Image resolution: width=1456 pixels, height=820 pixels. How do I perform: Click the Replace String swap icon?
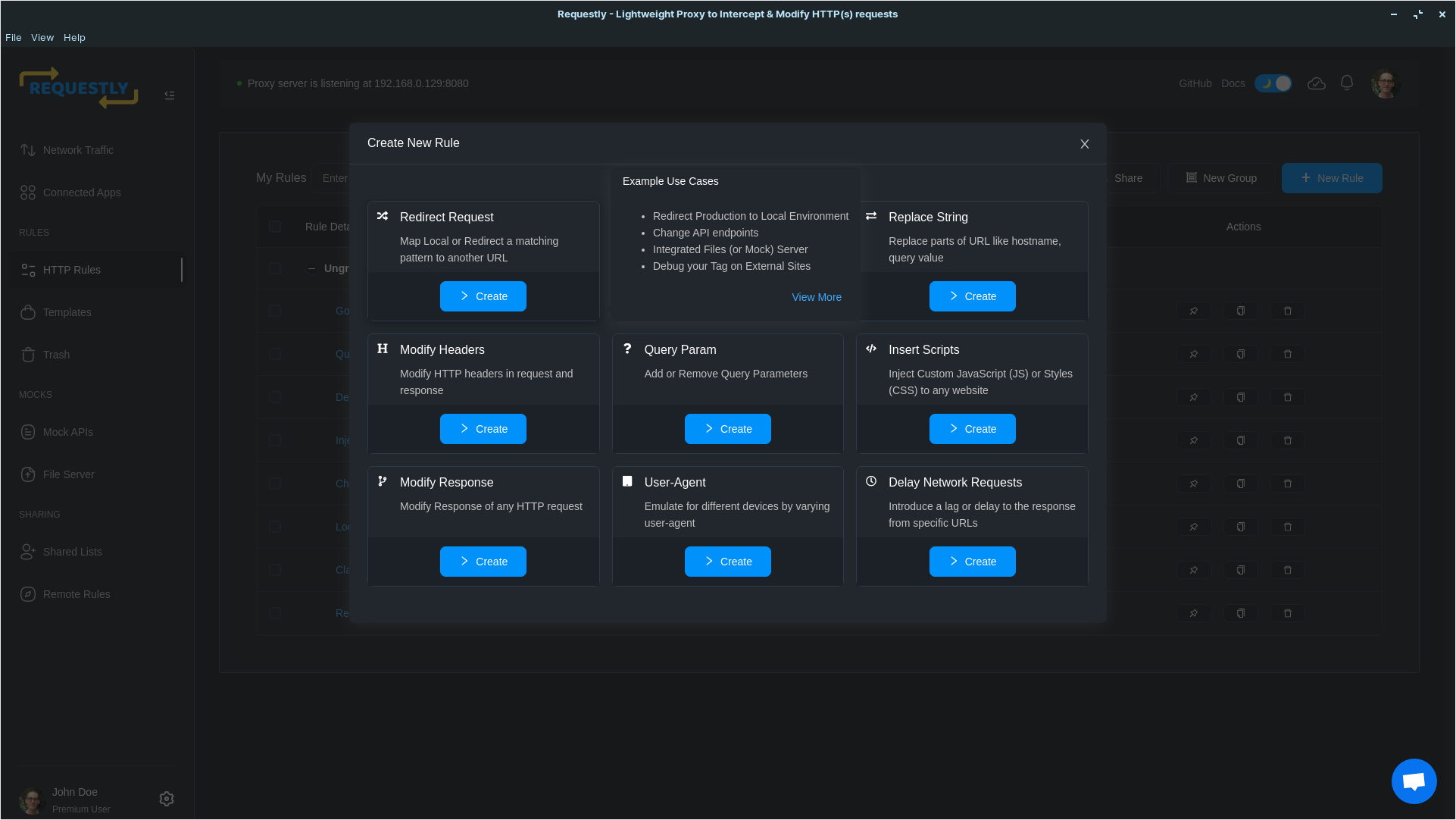871,216
